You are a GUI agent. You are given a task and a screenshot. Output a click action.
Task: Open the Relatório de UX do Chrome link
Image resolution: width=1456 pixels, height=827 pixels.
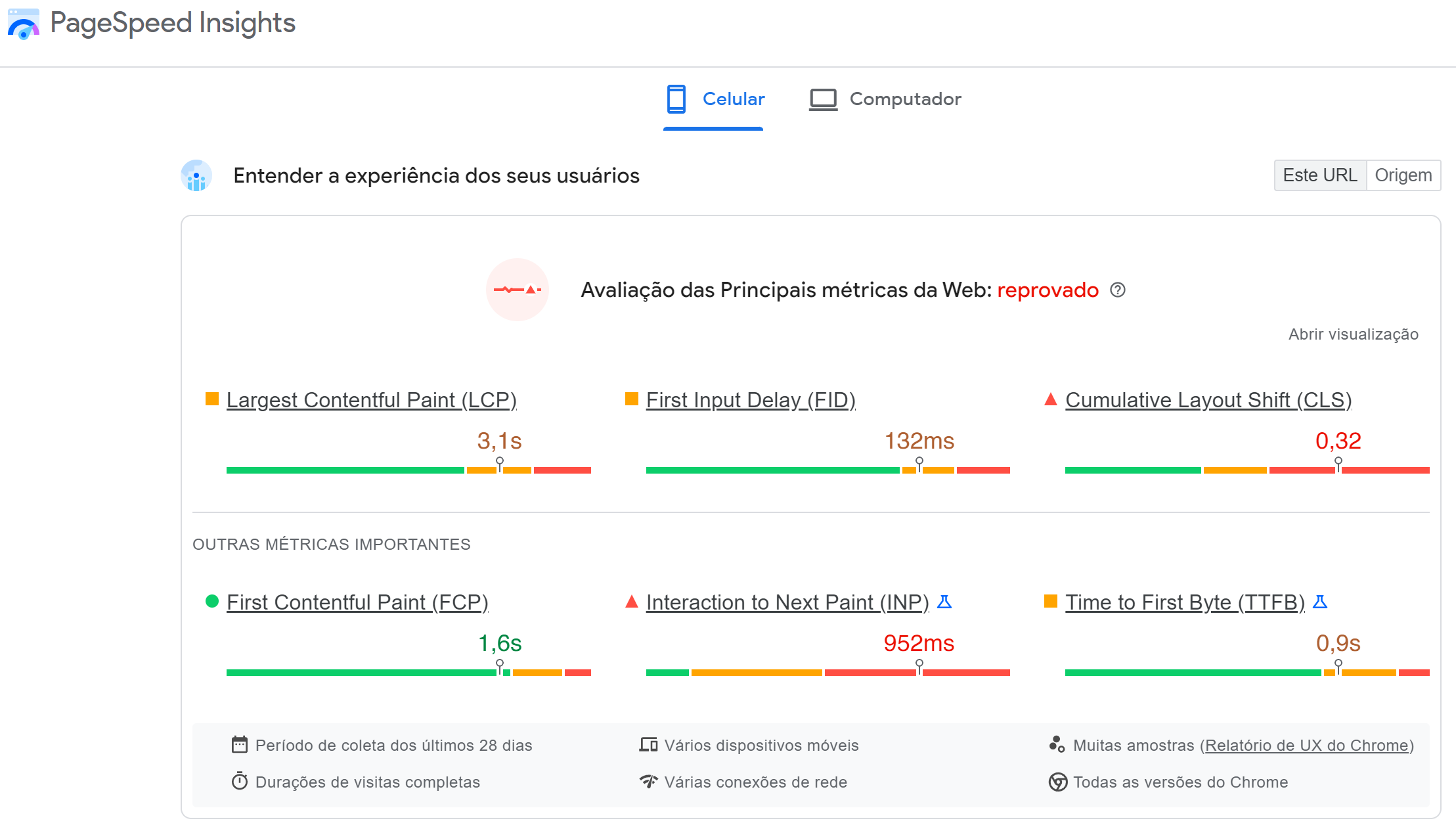click(x=1308, y=745)
